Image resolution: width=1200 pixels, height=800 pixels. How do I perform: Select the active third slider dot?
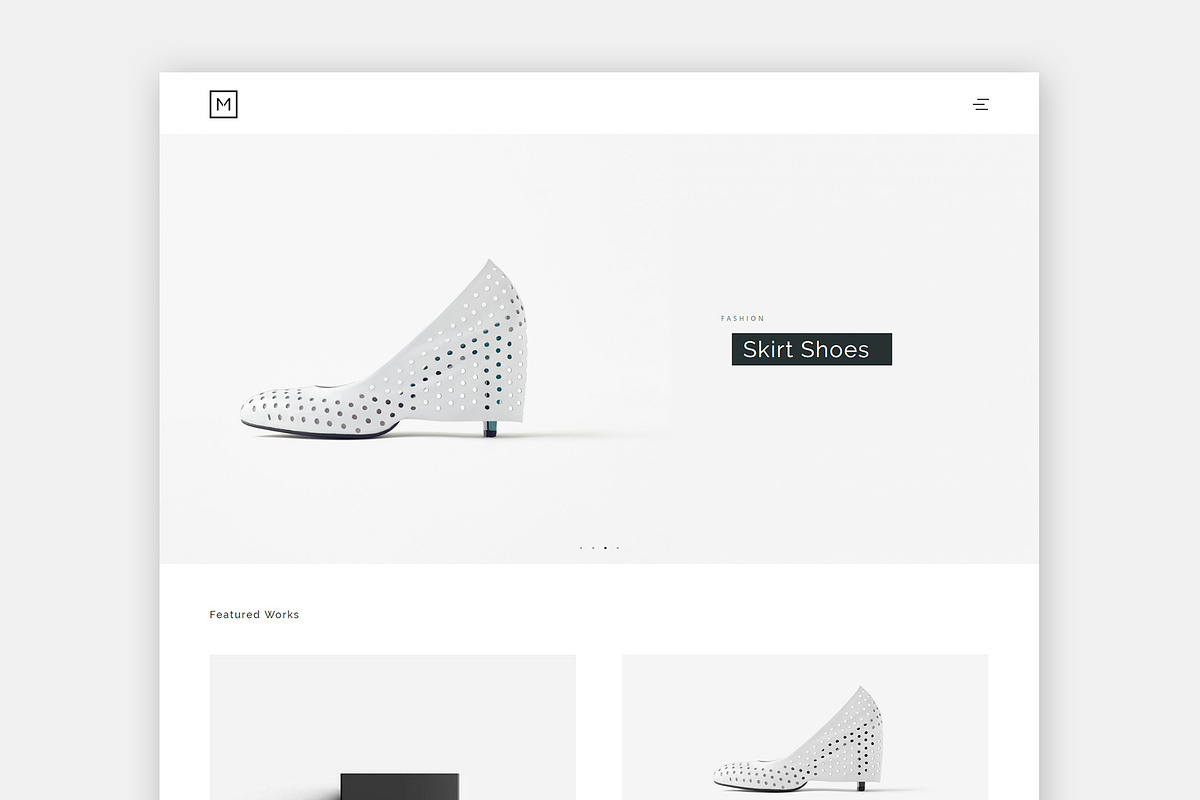tap(605, 548)
